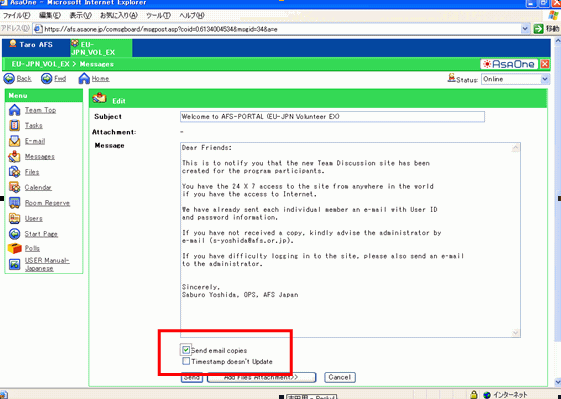Screen dimensions: 561x399
Task: Open the 編集(E) menu
Action: (x=50, y=15)
